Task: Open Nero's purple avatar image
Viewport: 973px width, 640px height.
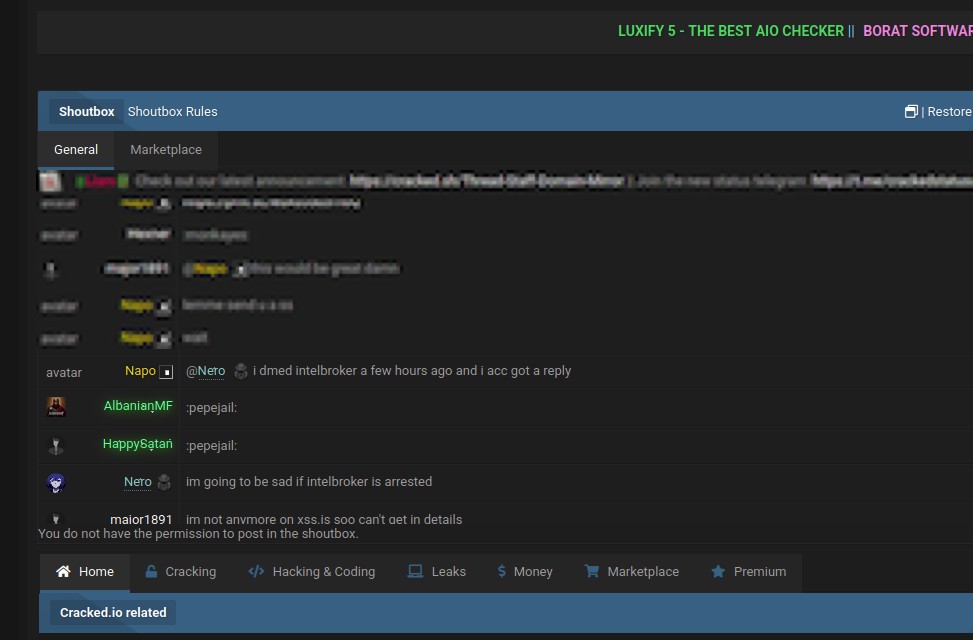Action: click(x=57, y=483)
